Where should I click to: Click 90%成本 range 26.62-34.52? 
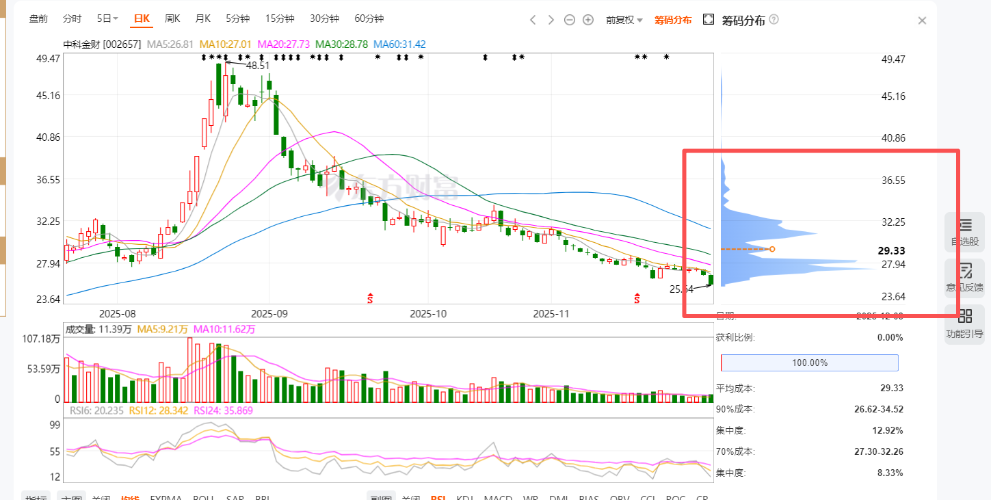pos(879,410)
